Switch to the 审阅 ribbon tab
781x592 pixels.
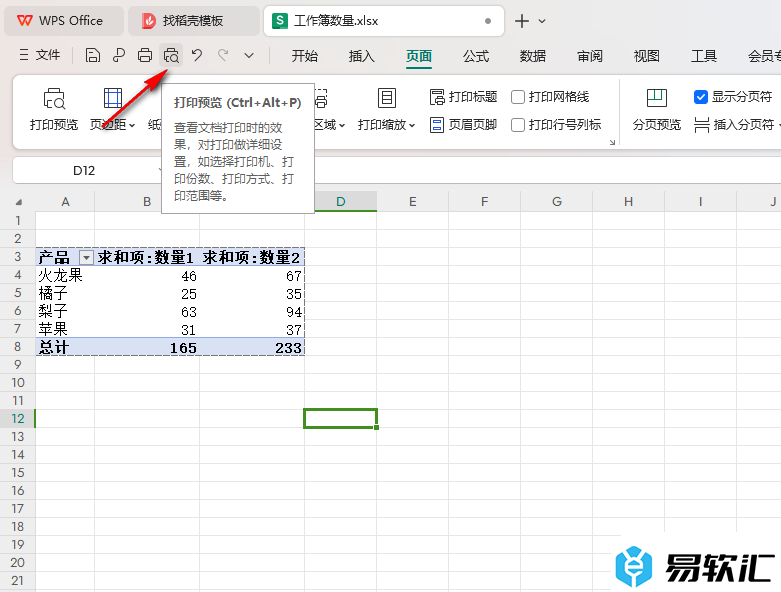[590, 56]
